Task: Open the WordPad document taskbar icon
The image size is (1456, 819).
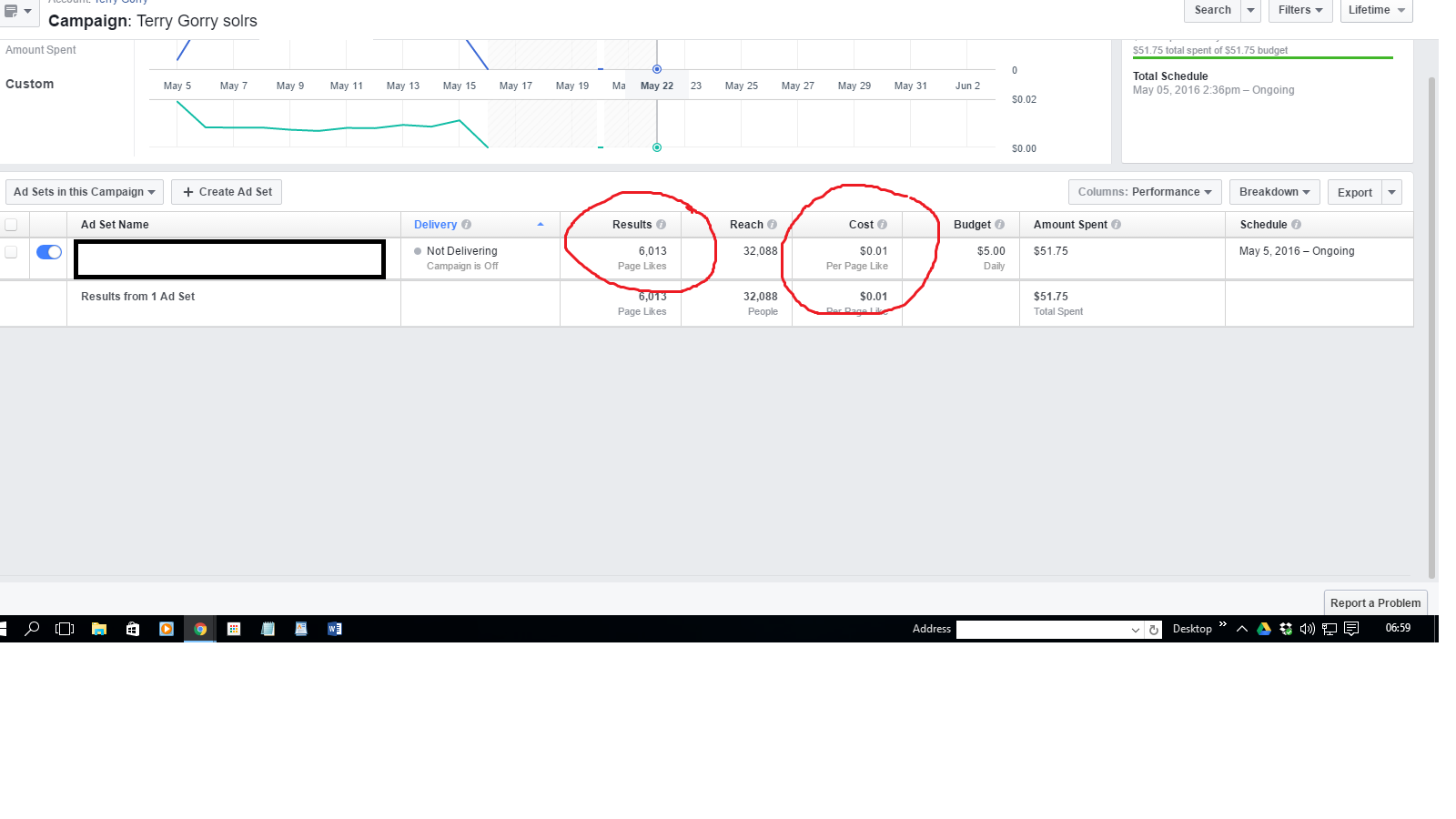Action: [301, 628]
